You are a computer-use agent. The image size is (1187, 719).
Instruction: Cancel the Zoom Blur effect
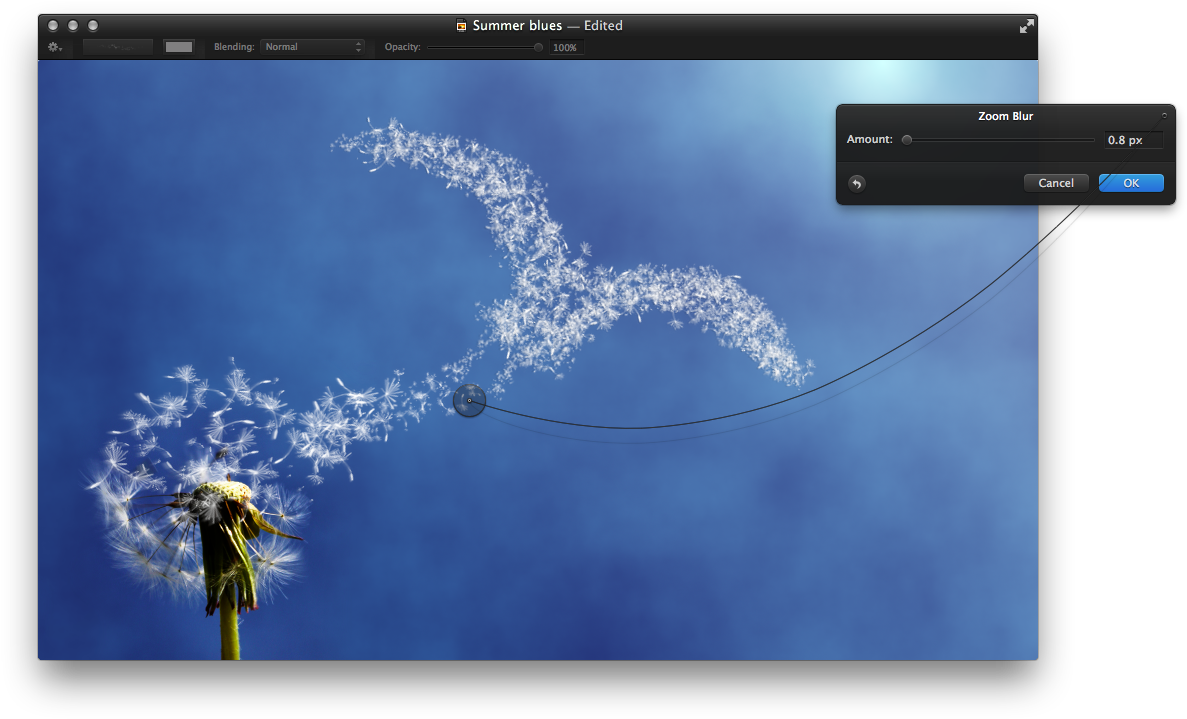pos(1055,183)
